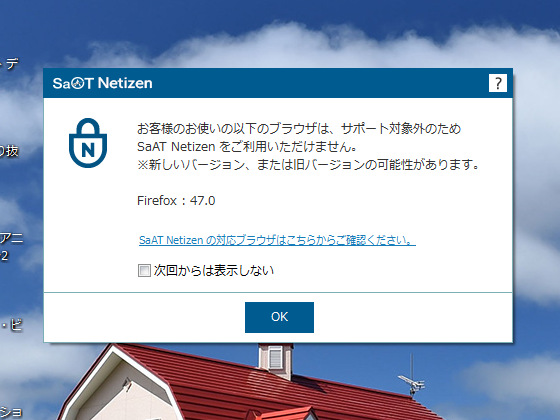Click the padlock N Netizen icon
560x420 pixels.
pyautogui.click(x=88, y=143)
